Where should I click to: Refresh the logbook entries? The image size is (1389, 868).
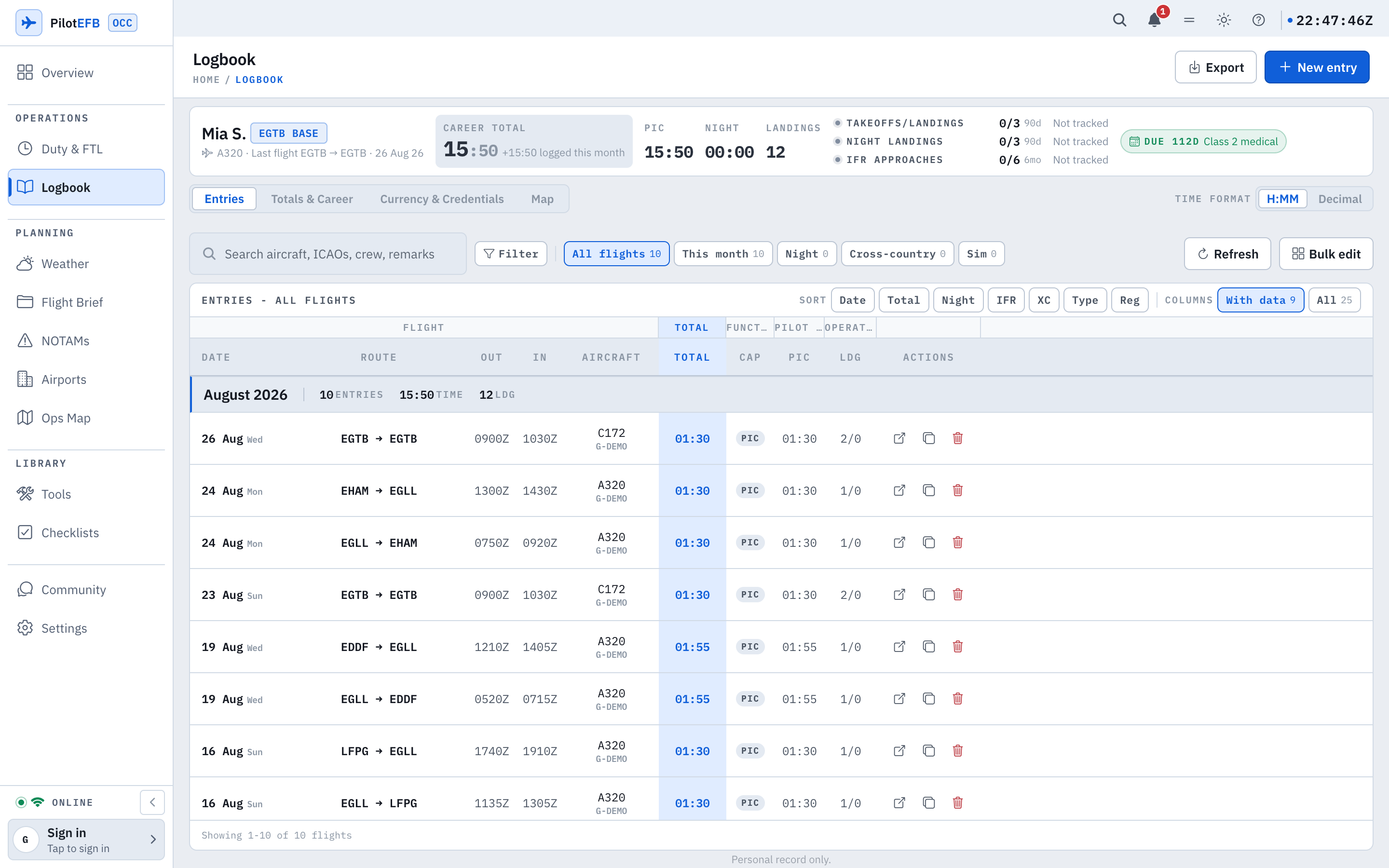pos(1227,254)
